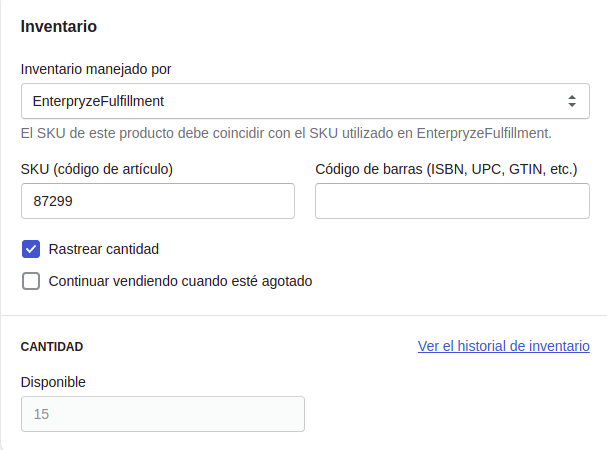Click the Disponible label
Screen dimensions: 607x450
click(x=53, y=381)
